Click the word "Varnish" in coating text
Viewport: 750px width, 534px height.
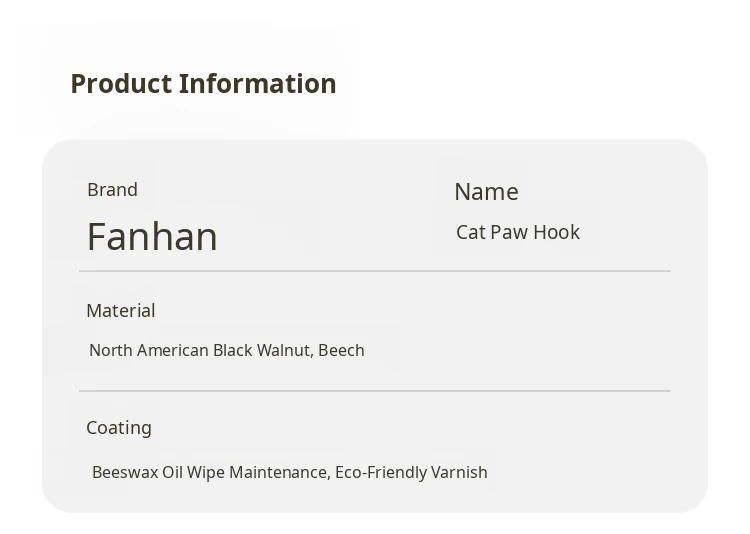click(x=459, y=472)
